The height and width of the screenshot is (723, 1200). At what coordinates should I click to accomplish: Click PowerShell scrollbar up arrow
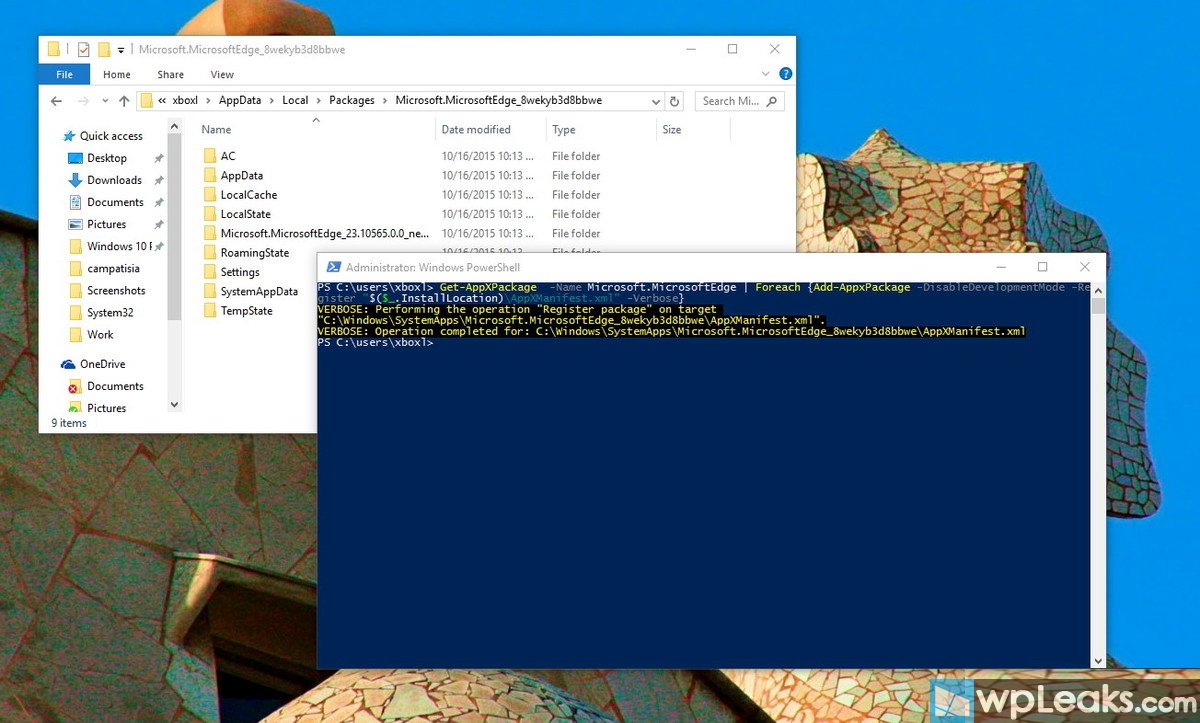[x=1098, y=288]
